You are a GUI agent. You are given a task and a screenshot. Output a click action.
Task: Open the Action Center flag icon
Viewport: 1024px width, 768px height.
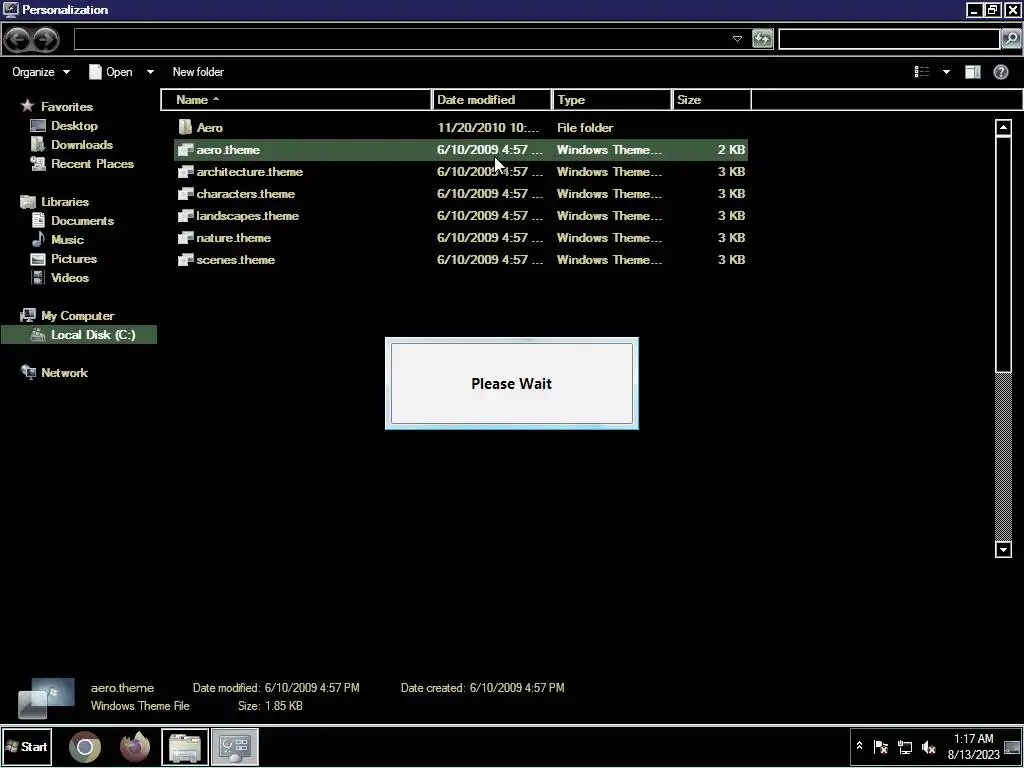[x=880, y=746]
